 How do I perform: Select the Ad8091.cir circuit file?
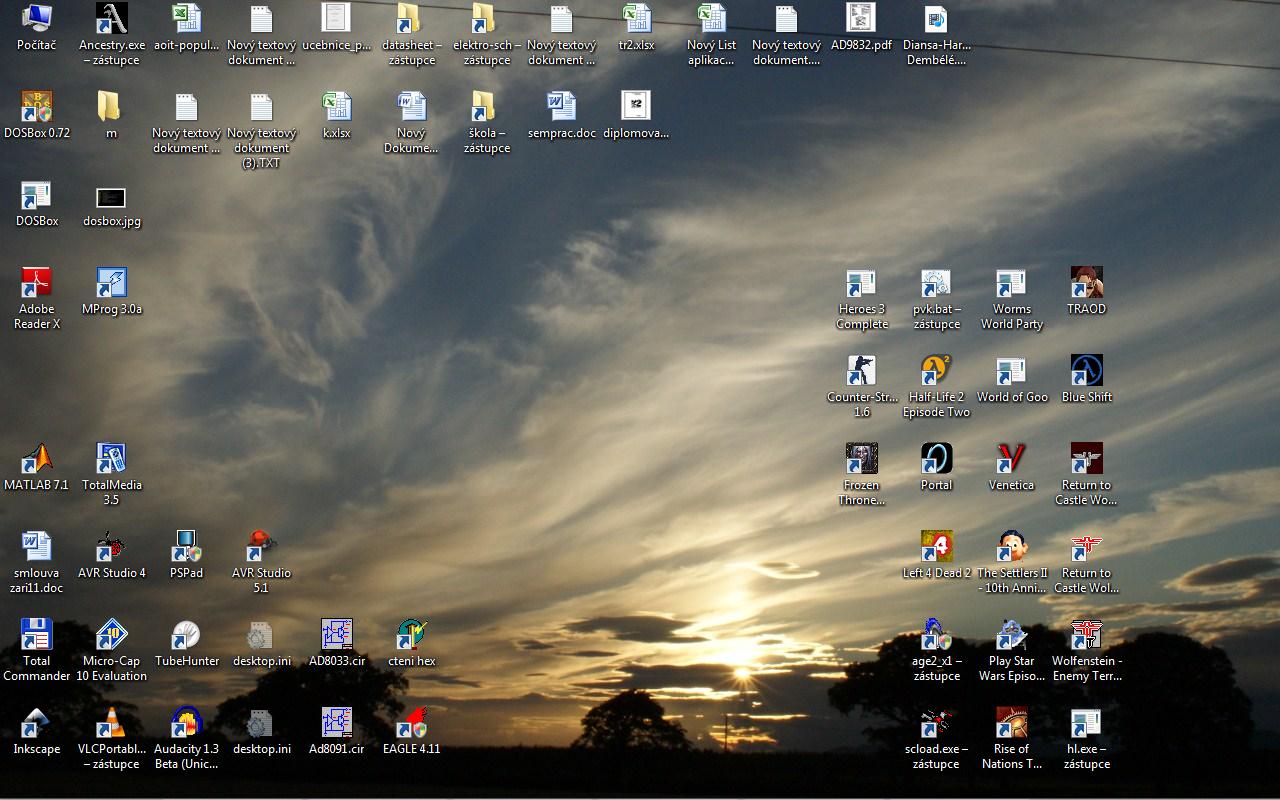336,723
